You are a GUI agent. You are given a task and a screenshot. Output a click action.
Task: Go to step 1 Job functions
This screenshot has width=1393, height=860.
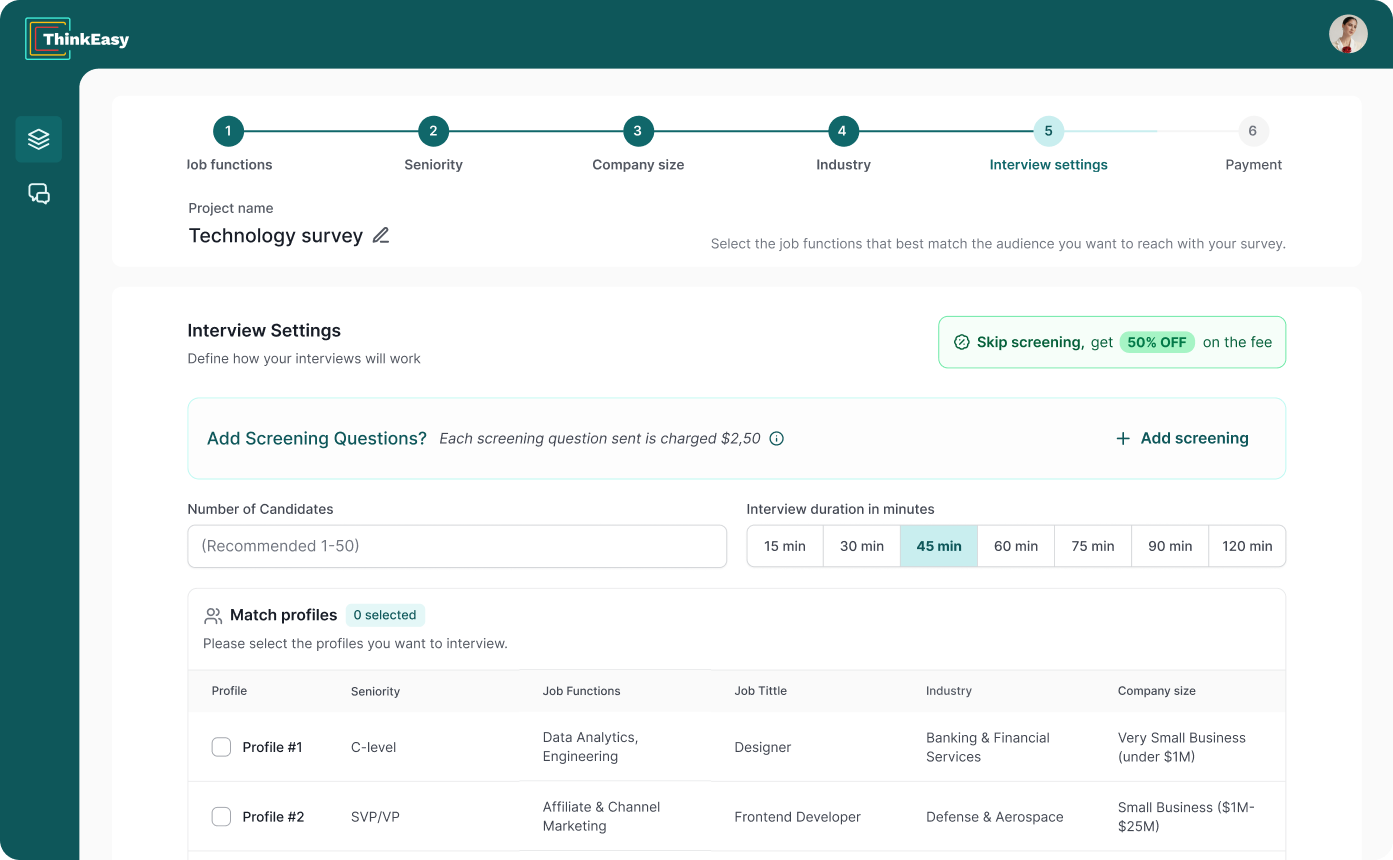point(228,131)
